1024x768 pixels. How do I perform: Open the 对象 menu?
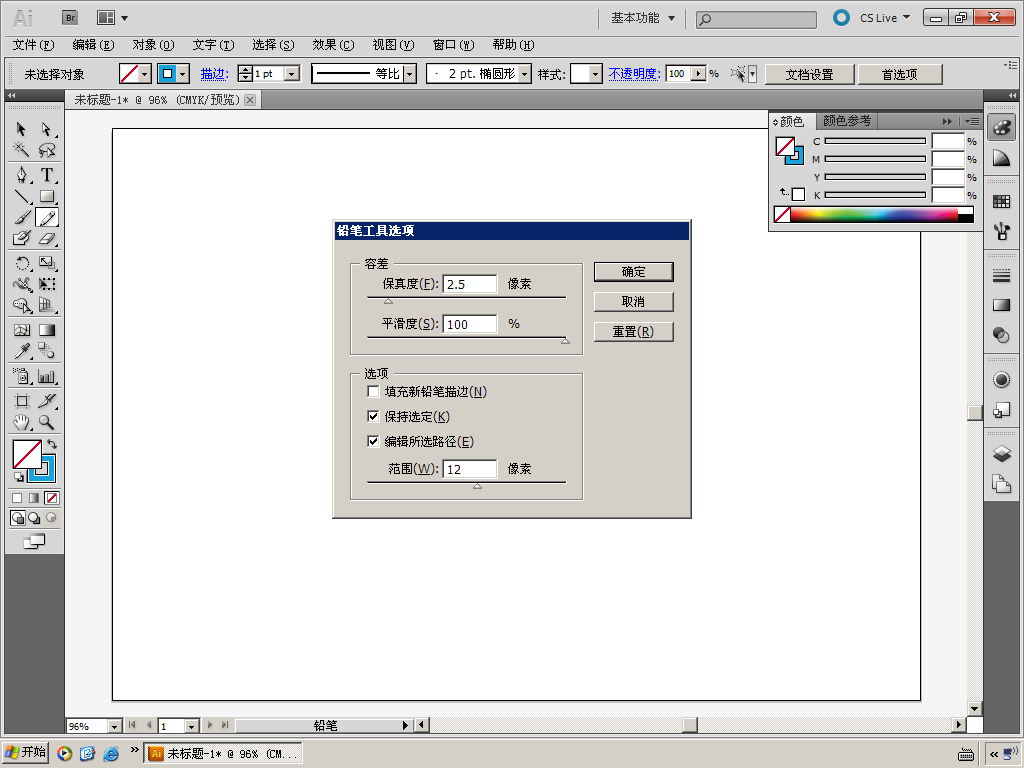click(153, 44)
